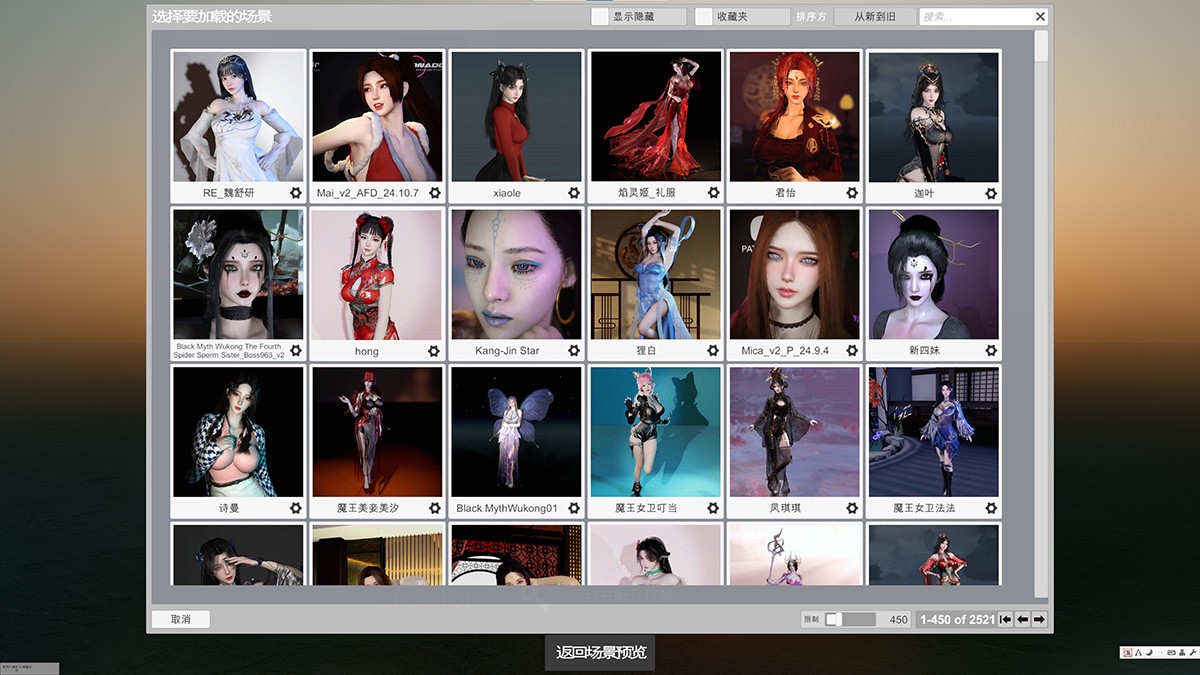This screenshot has width=1200, height=675.
Task: Choose the Black MythWukong01 thumbnail
Action: click(x=516, y=432)
